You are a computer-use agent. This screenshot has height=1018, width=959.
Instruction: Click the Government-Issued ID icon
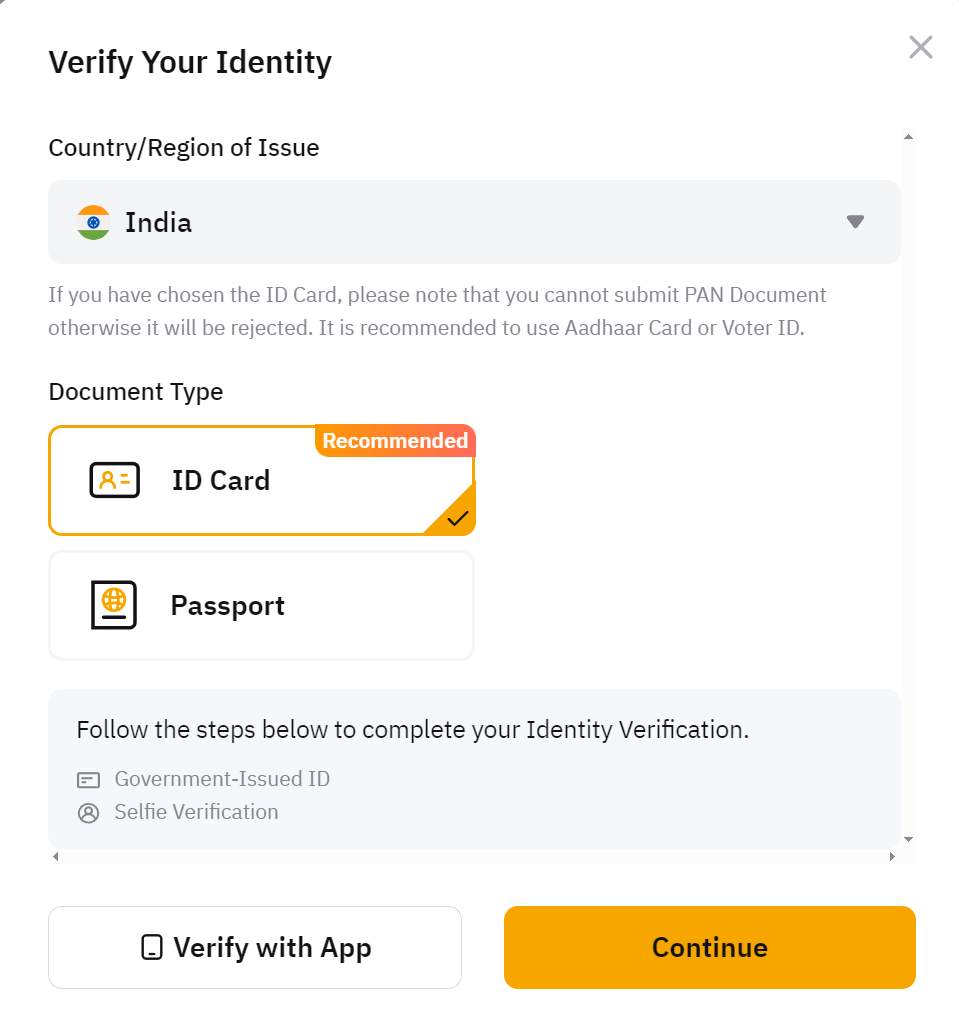coord(87,779)
